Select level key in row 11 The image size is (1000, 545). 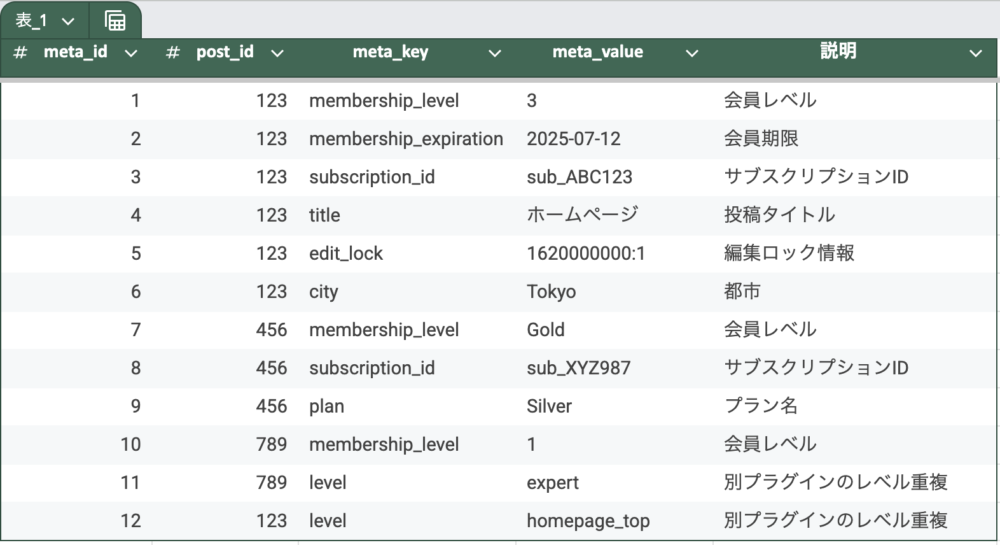pos(328,483)
